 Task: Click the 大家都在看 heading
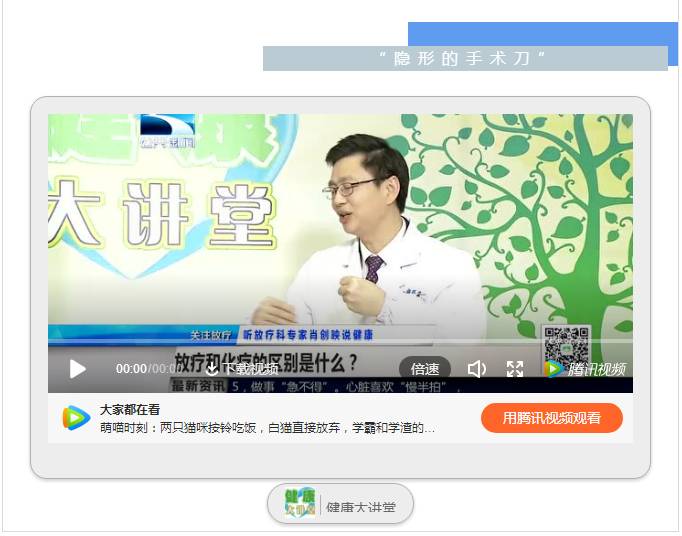130,409
